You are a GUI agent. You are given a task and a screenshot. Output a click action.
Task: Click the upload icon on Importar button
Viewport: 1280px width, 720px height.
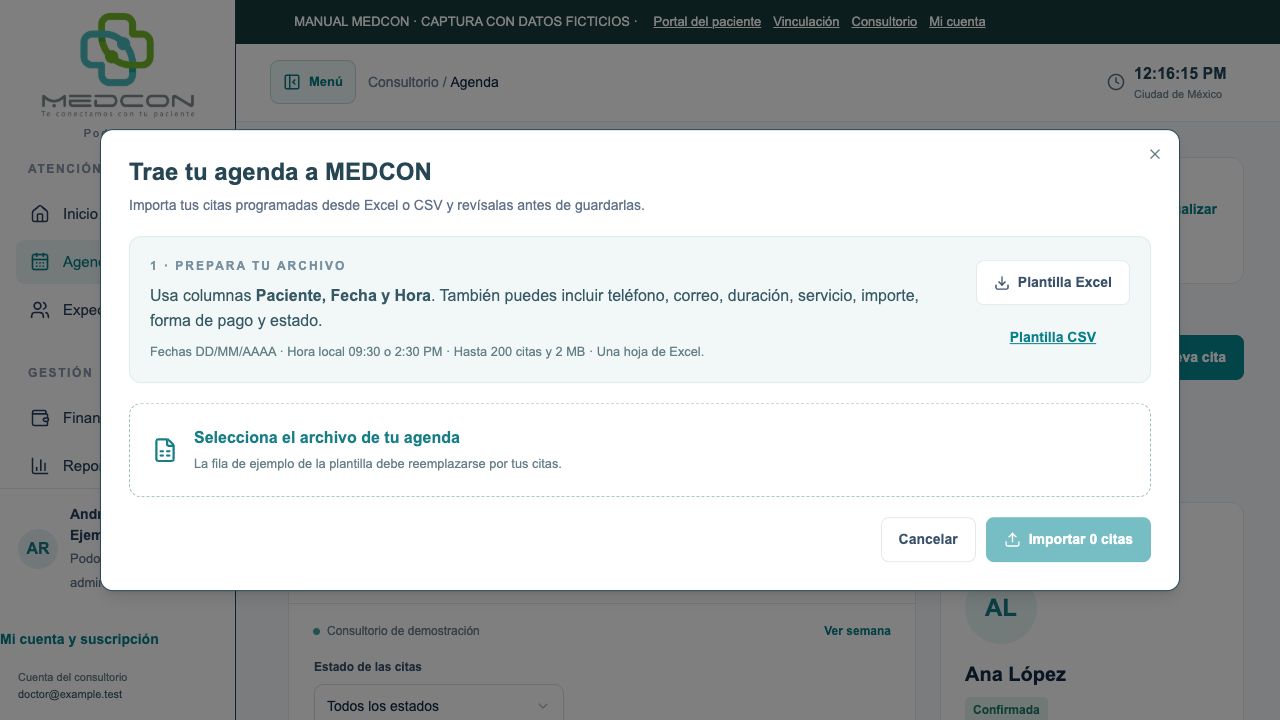click(x=1012, y=539)
